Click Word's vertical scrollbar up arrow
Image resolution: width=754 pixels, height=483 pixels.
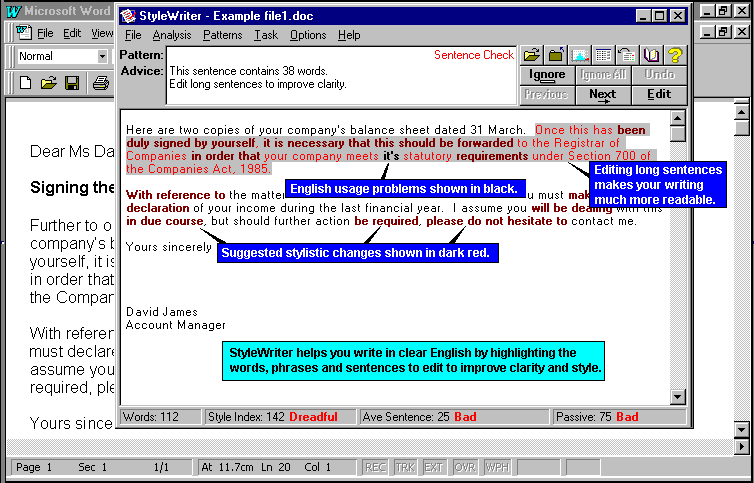coord(741,113)
